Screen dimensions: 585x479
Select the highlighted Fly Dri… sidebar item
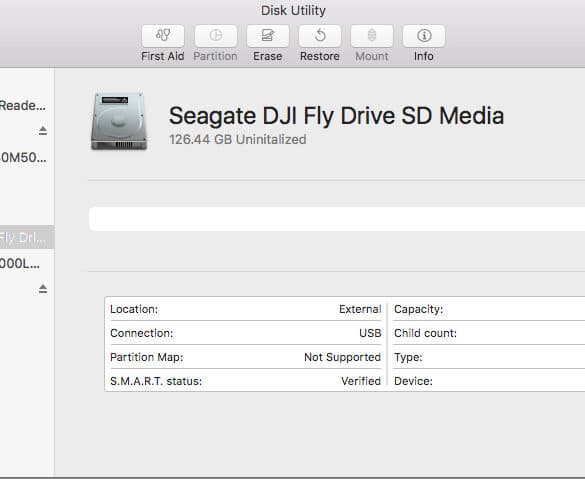pos(27,237)
